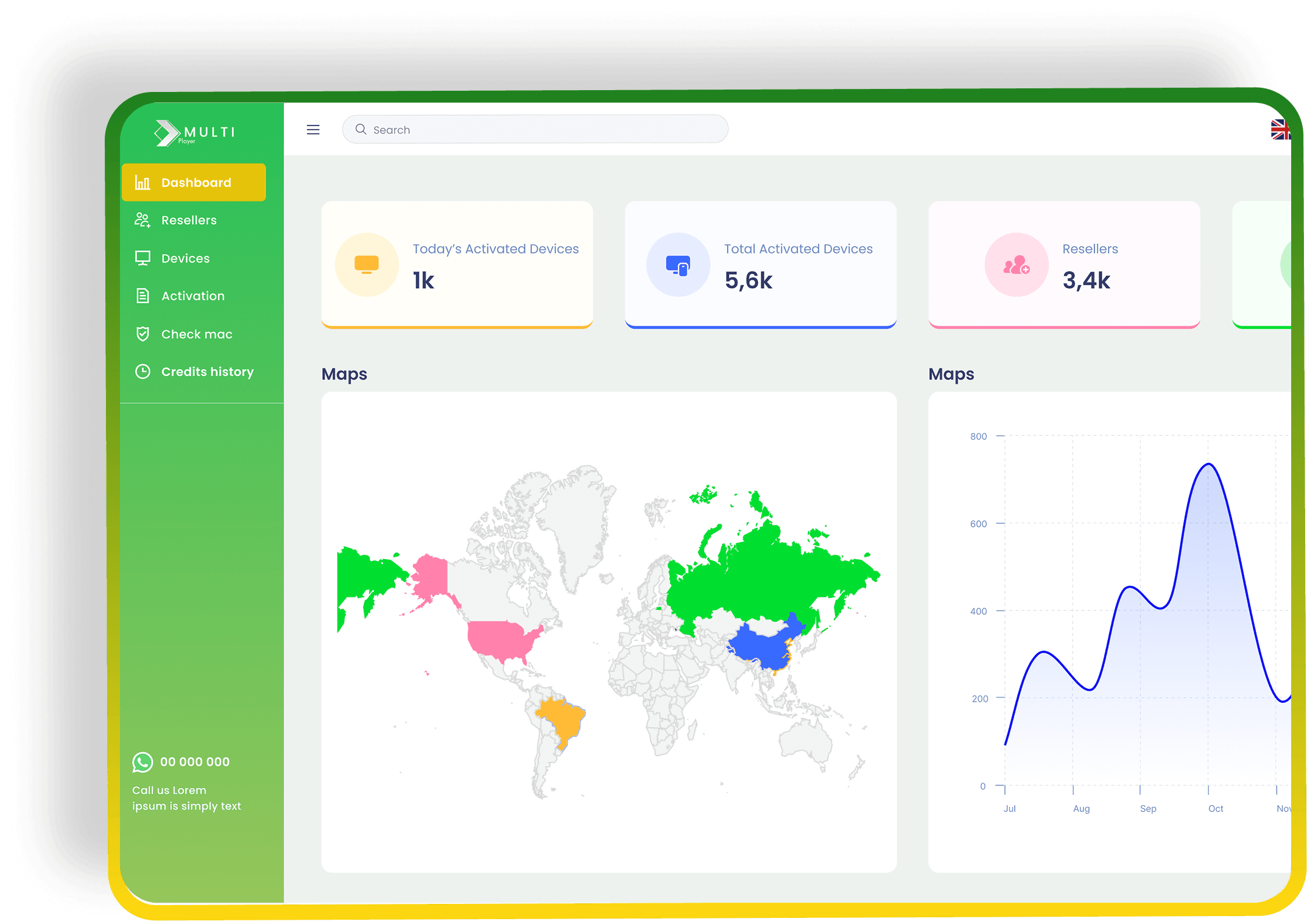Screen dimensions: 1307x924
Task: Click the Dashboard chart icon in sidebar
Action: coord(143,183)
